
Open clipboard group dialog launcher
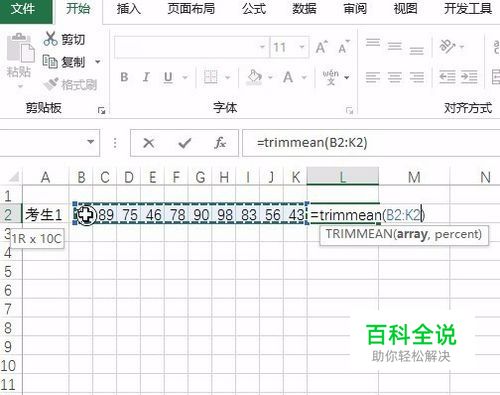pos(101,110)
